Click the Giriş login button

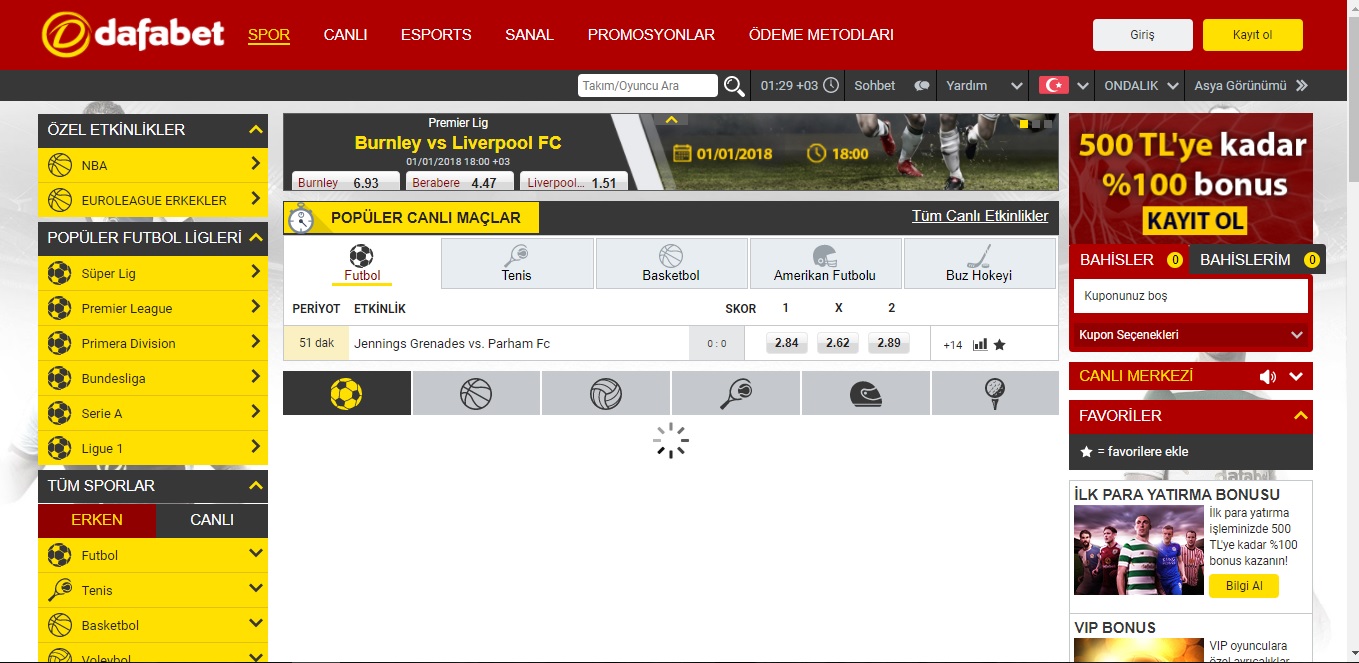pyautogui.click(x=1142, y=35)
